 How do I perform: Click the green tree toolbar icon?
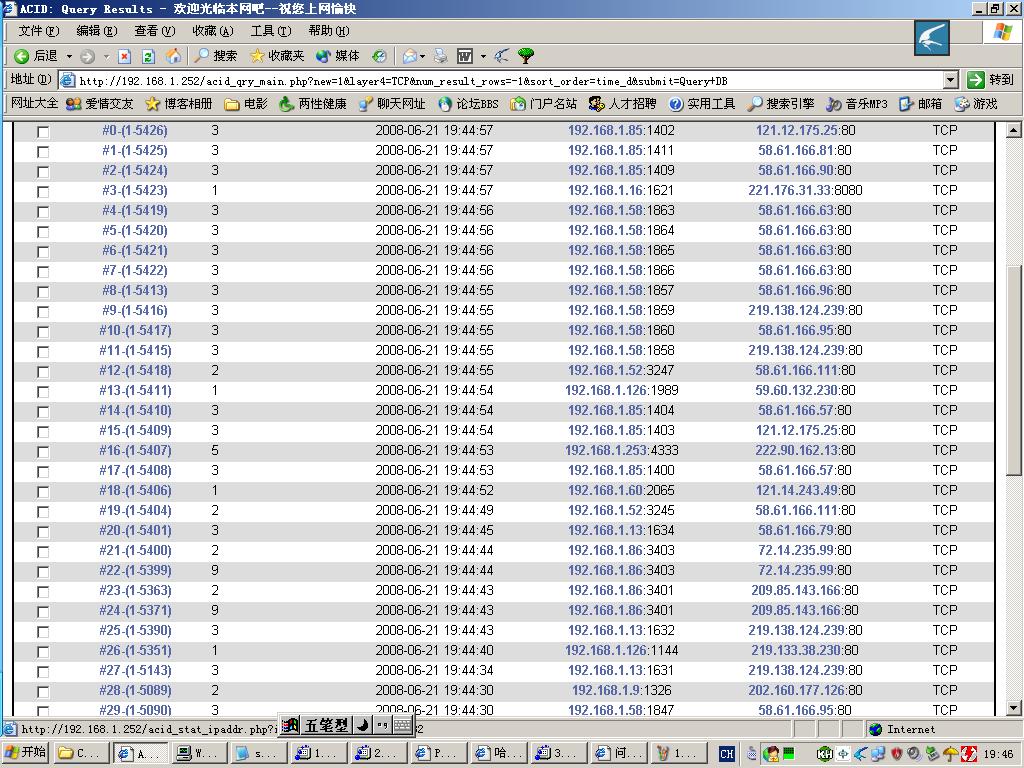click(x=526, y=57)
